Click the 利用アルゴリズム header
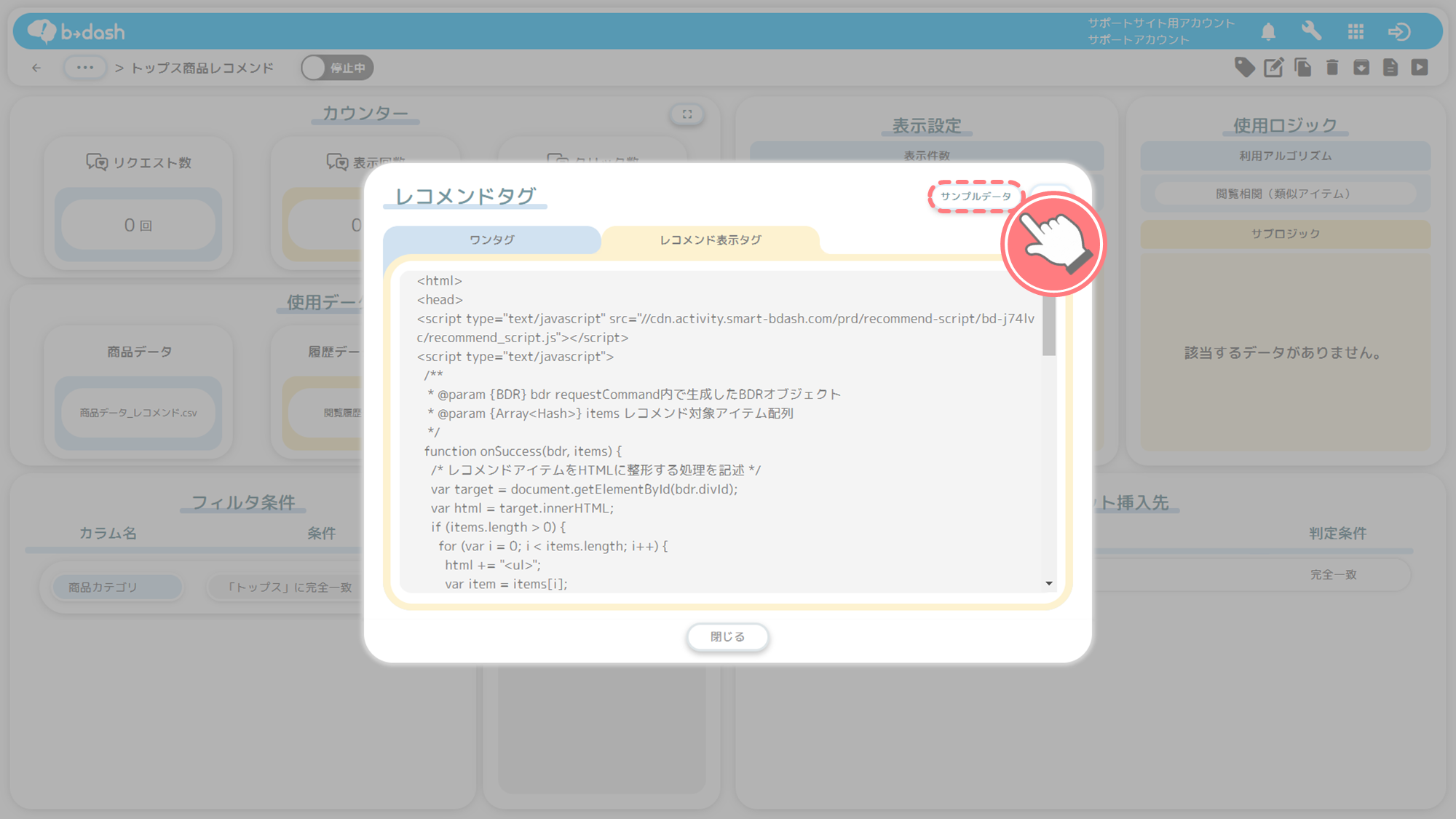 1285,156
